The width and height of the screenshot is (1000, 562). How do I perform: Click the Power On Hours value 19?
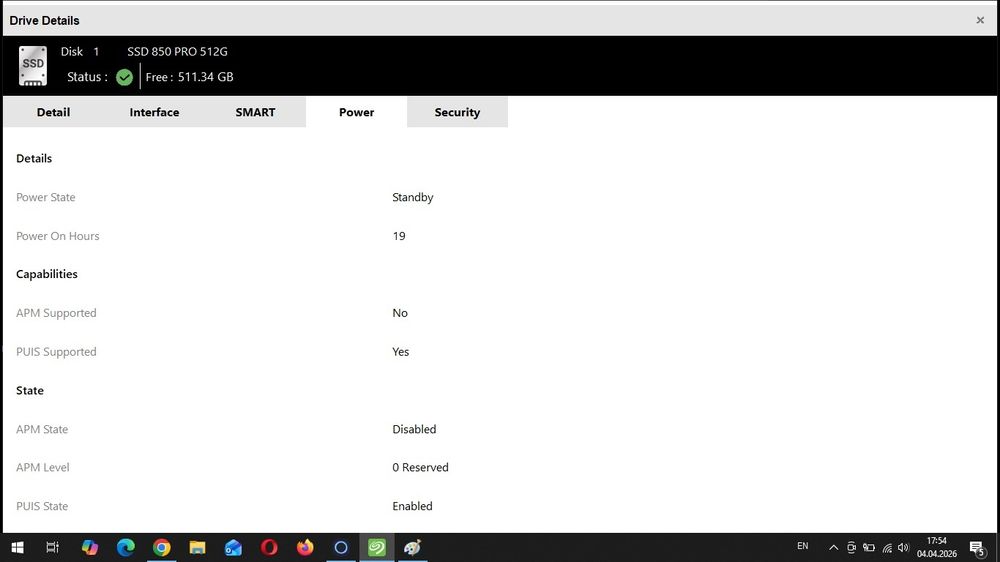(x=399, y=236)
